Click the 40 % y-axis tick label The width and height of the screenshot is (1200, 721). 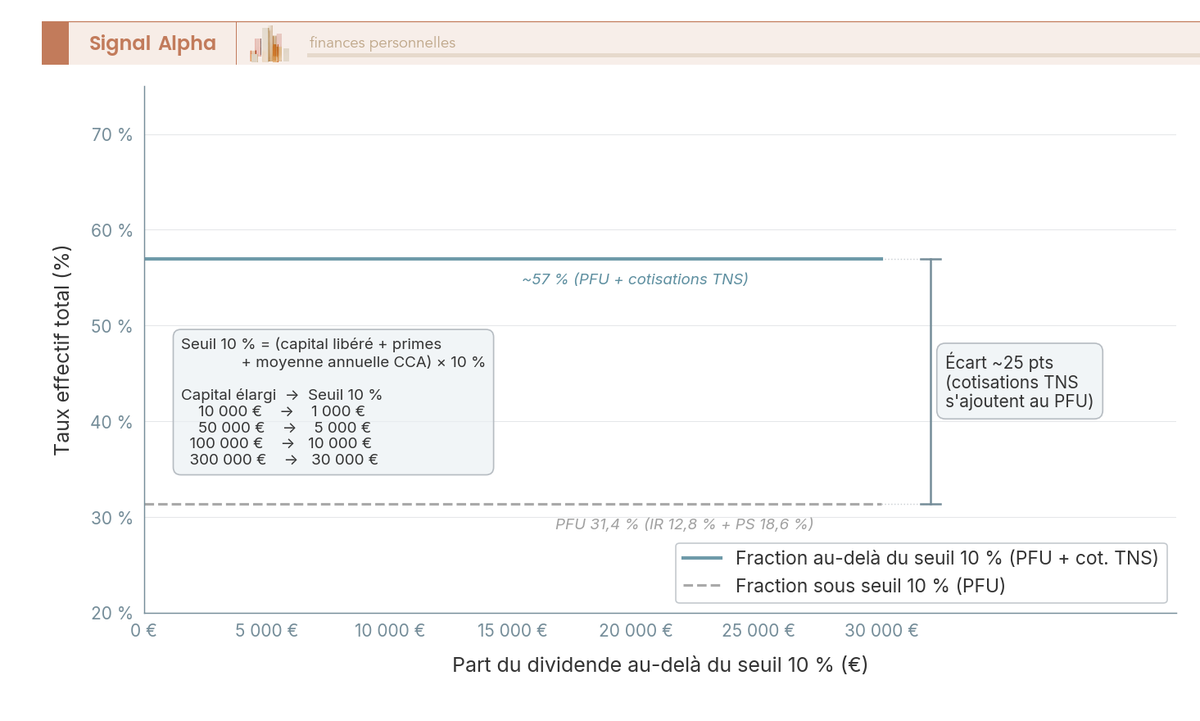pyautogui.click(x=112, y=422)
